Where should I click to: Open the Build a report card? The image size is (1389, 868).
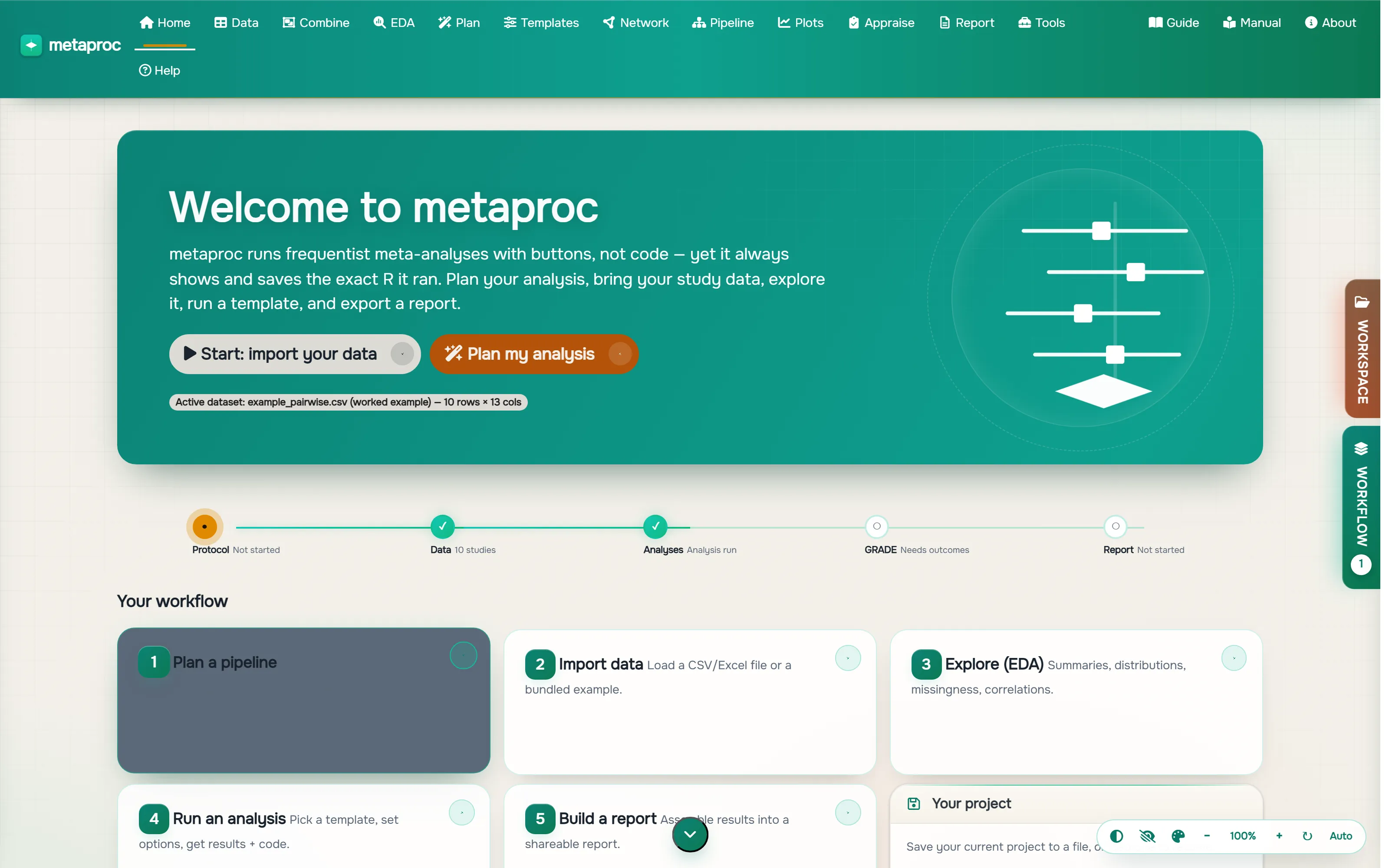point(690,827)
